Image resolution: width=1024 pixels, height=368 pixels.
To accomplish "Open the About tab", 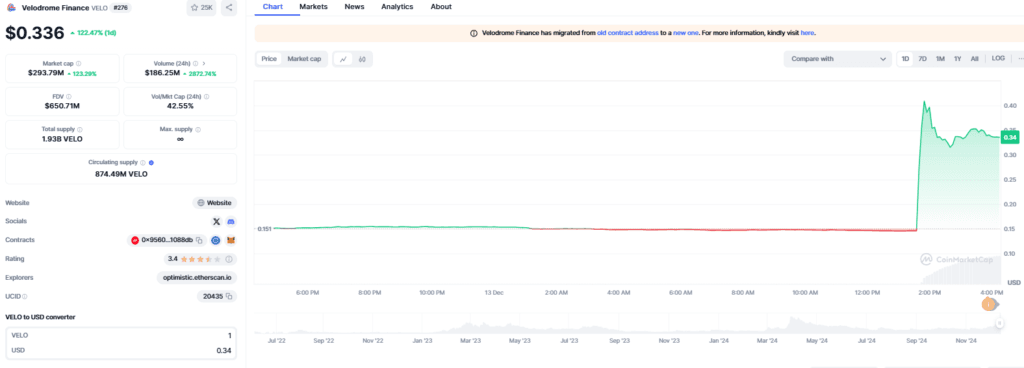I will click(441, 7).
